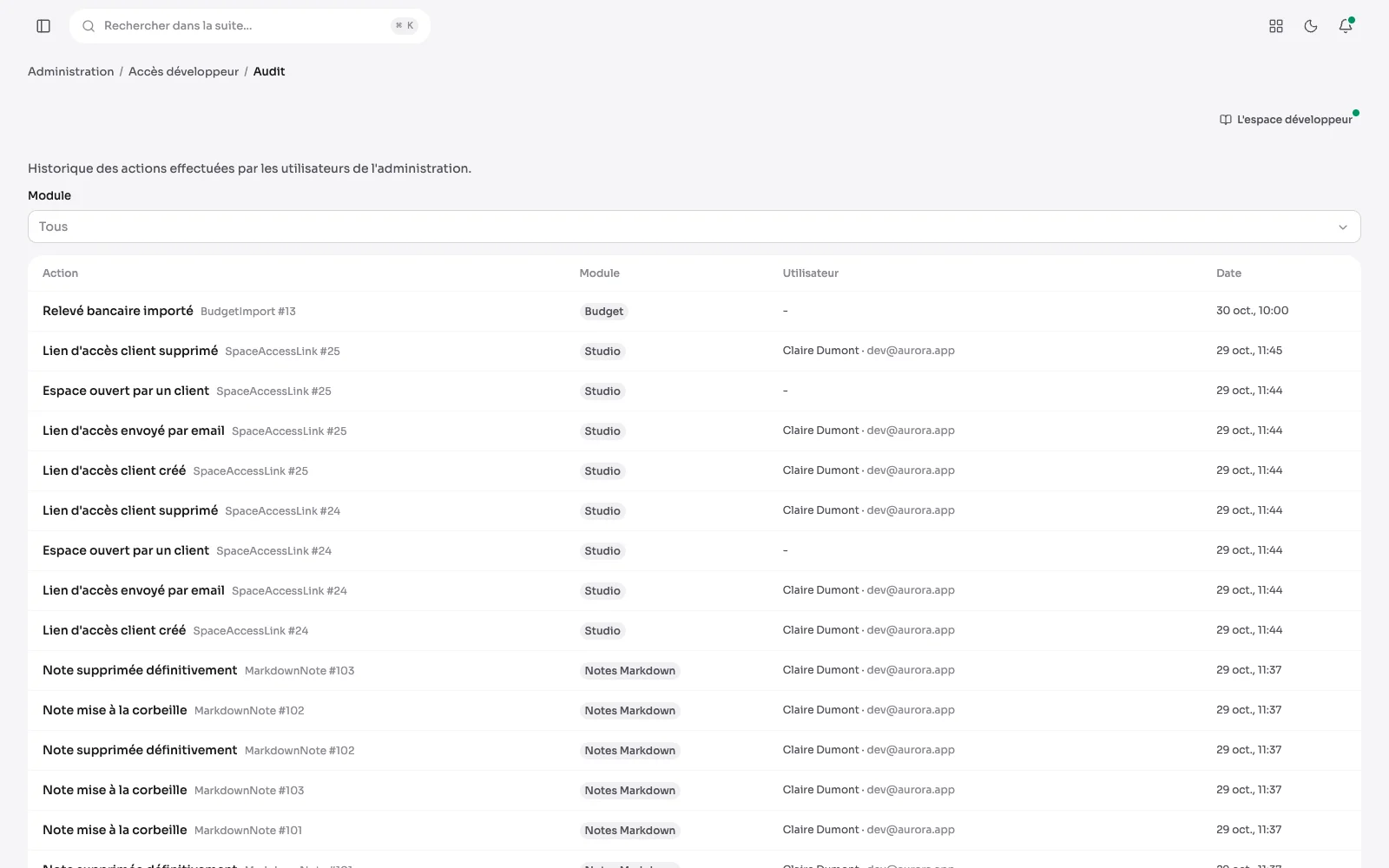Click the ⌘K shortcut badge
This screenshot has width=1389, height=868.
[x=405, y=26]
